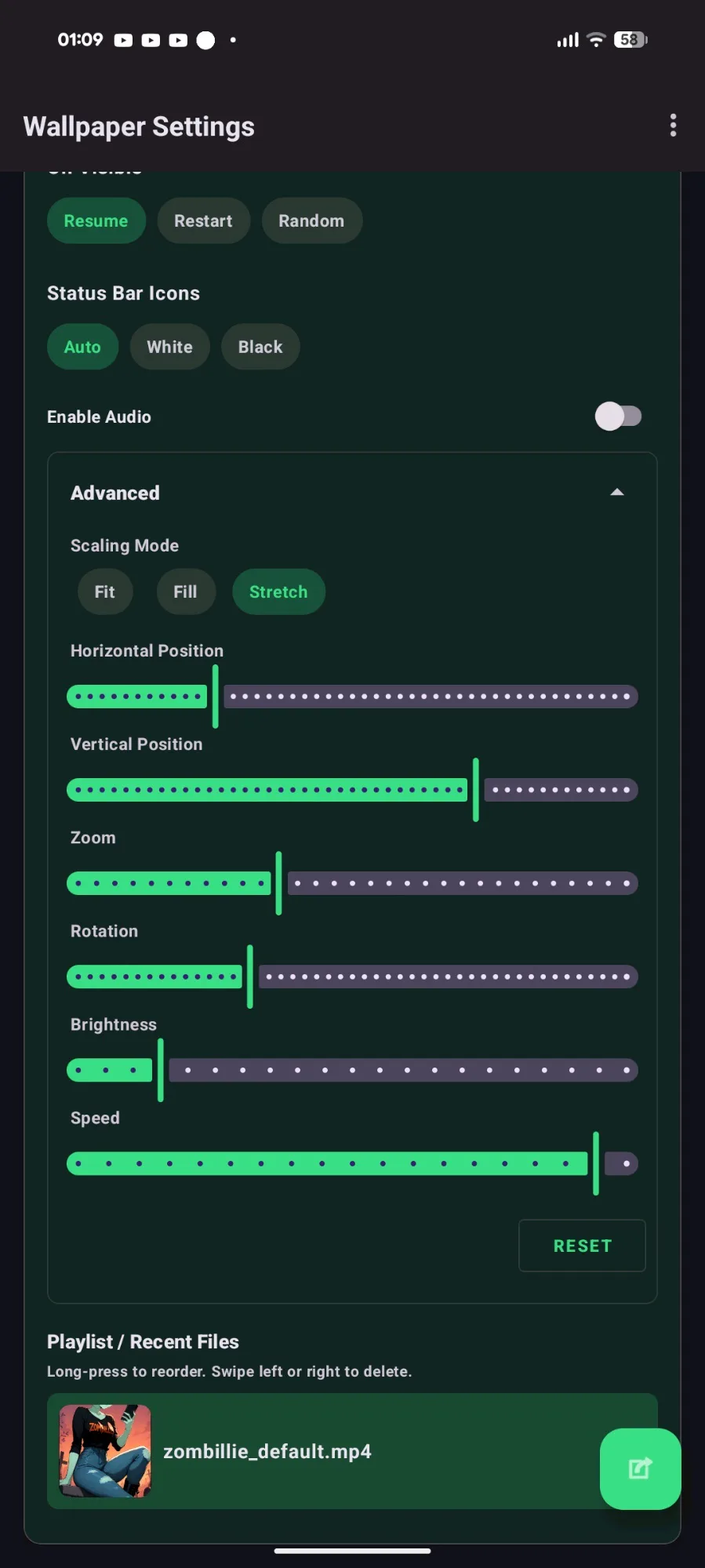The image size is (705, 1568).
Task: Tap the zombillie_default.mp4 thumbnail
Action: point(105,1451)
